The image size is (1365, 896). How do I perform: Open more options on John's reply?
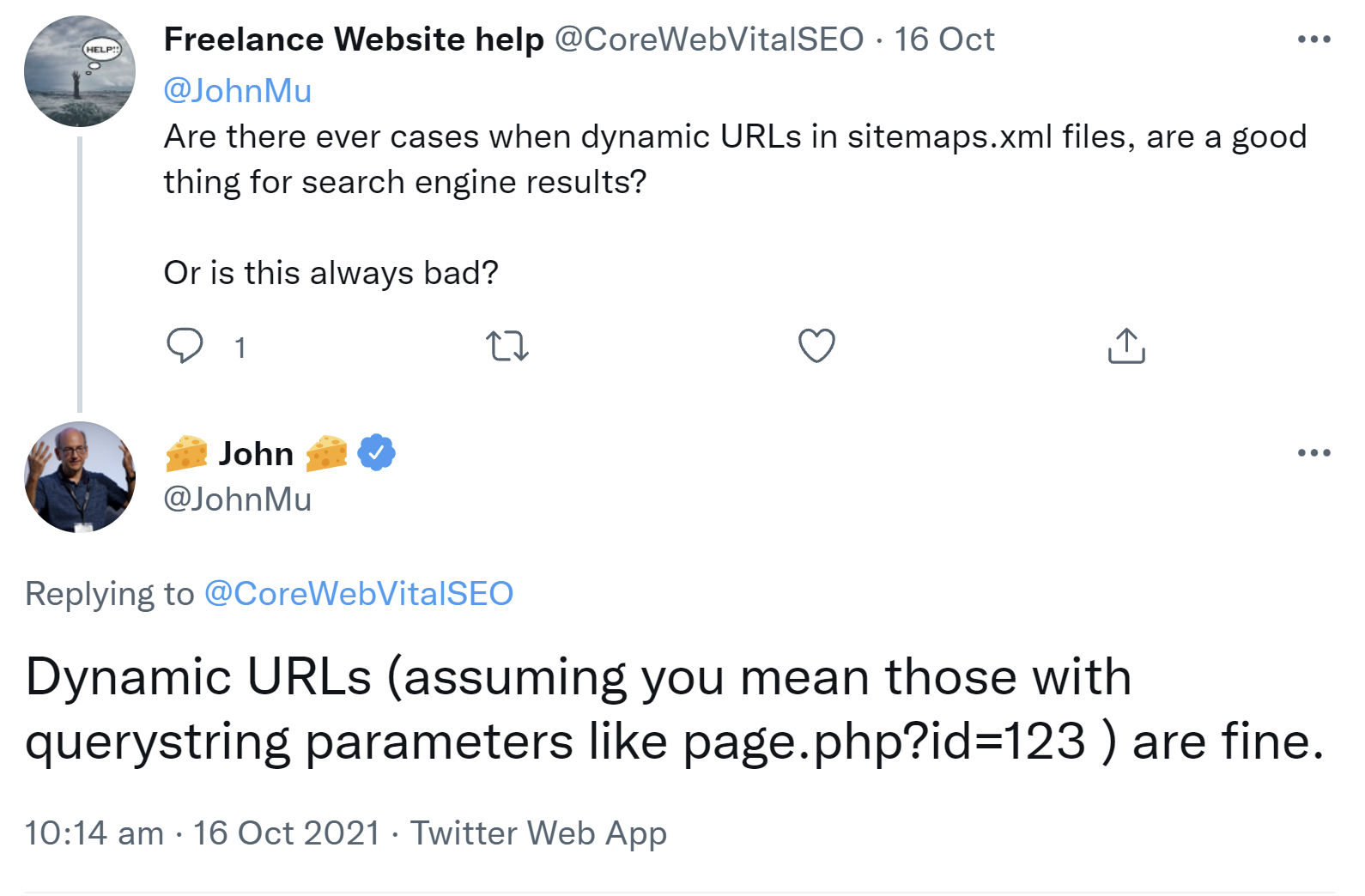point(1315,455)
